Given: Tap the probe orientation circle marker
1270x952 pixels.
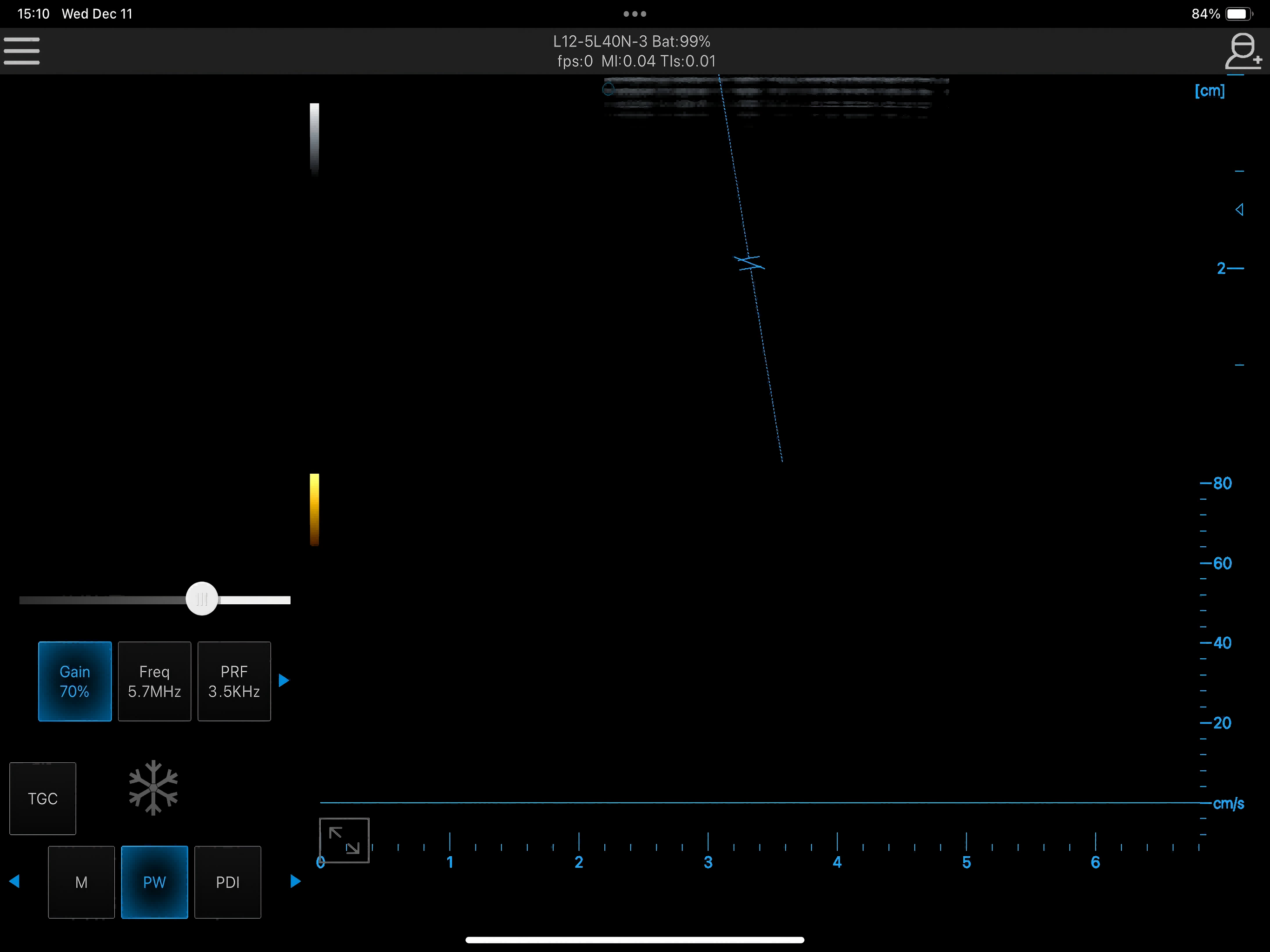Looking at the screenshot, I should pos(608,88).
